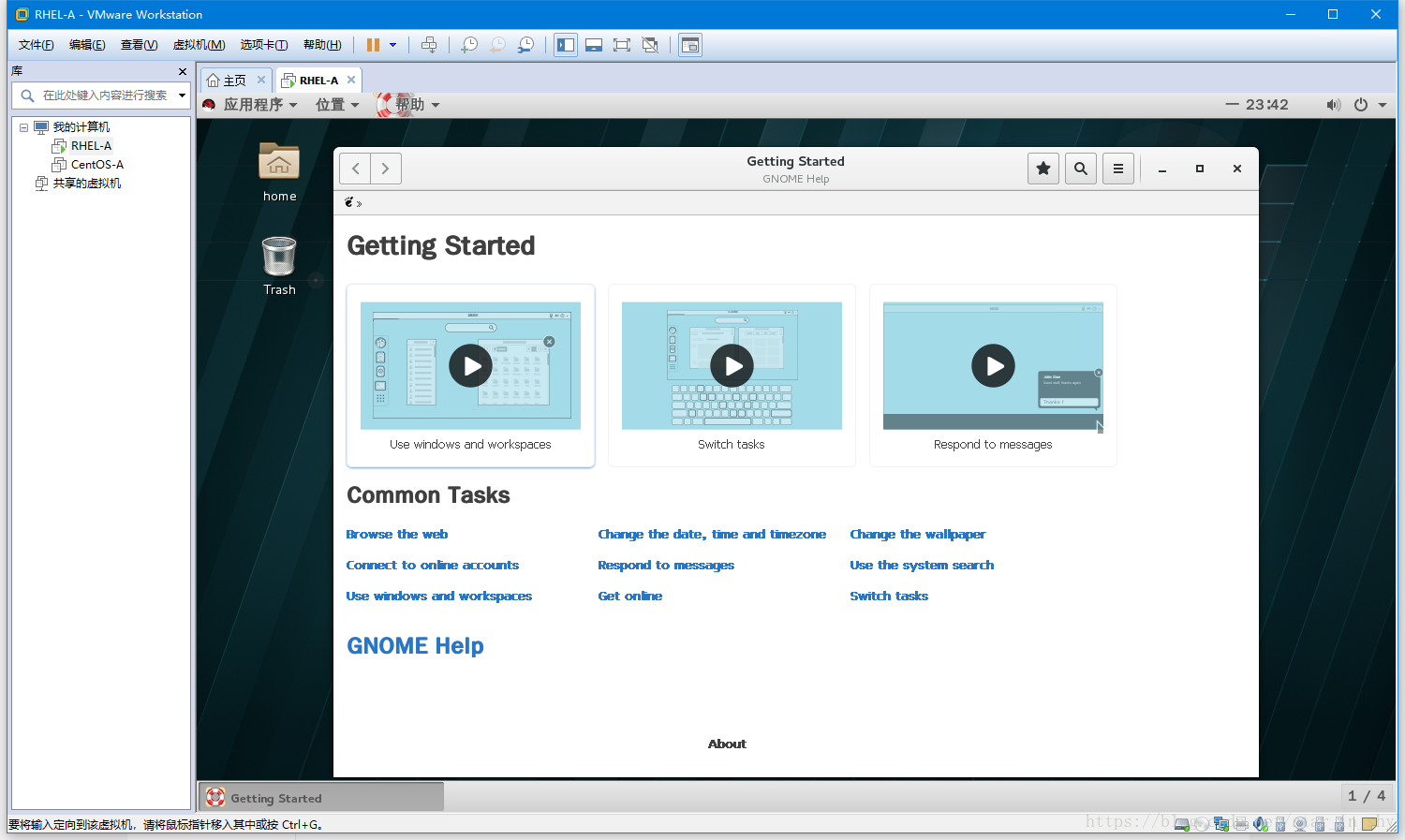Open the Use the system search link
Screen dimensions: 1405x840
tap(922, 566)
